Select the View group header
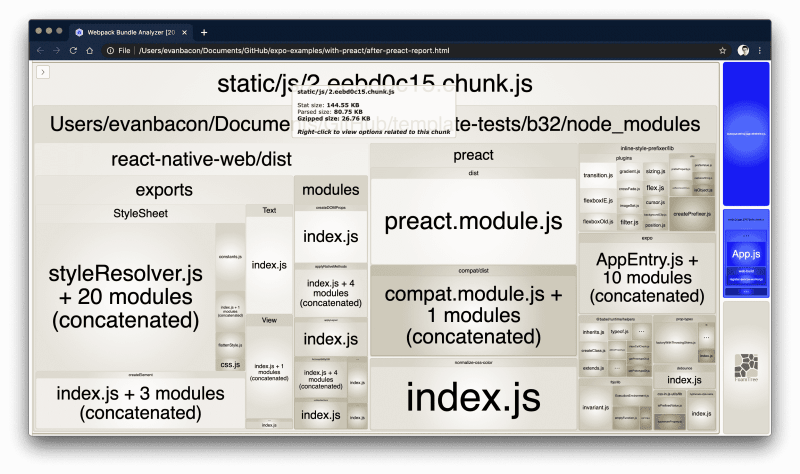800x474 pixels. [x=269, y=320]
